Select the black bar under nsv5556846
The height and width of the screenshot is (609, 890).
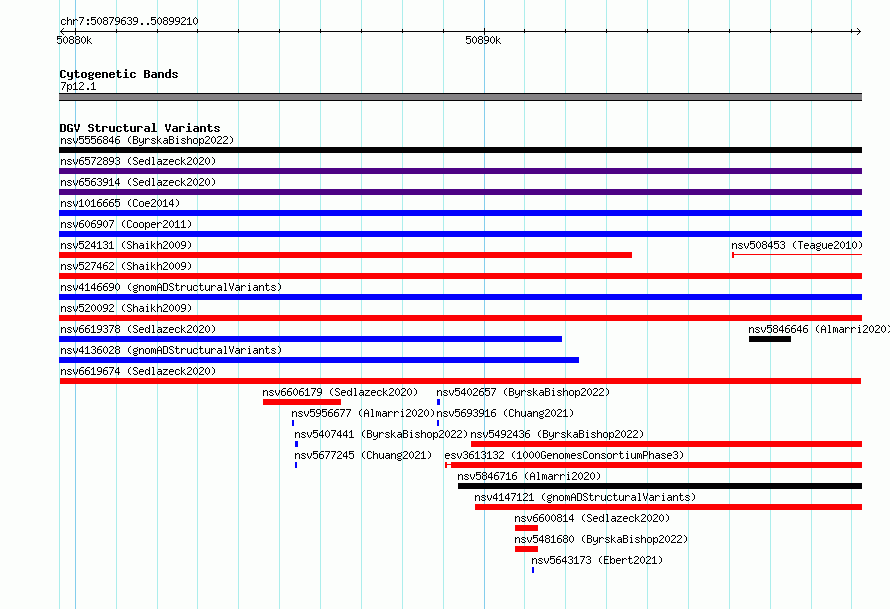460,150
